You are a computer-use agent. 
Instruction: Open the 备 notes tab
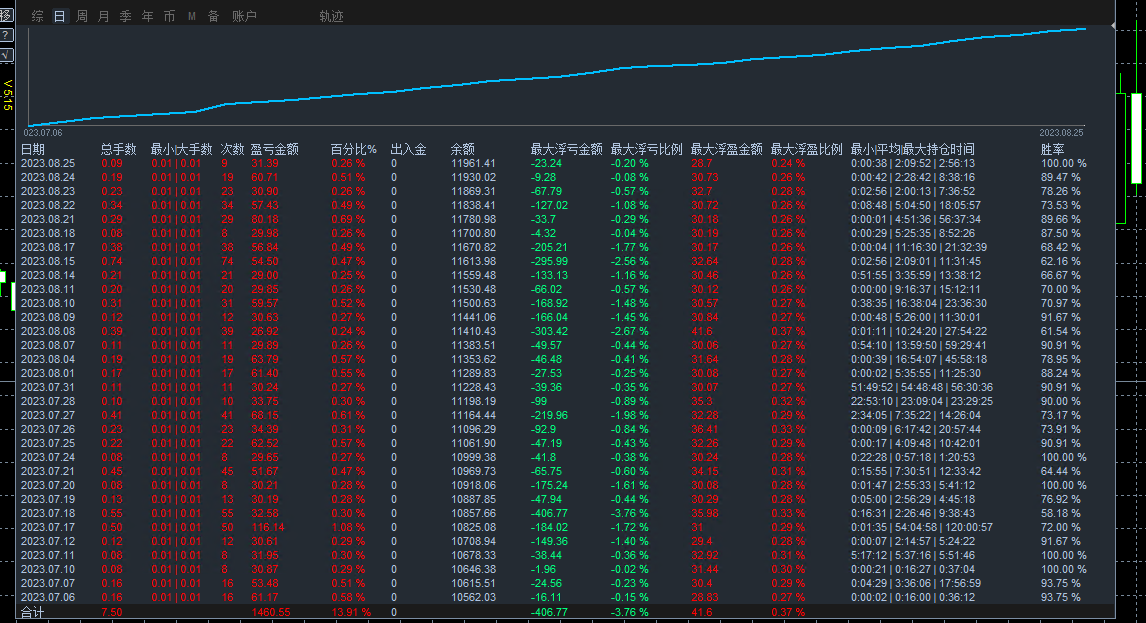pos(213,16)
